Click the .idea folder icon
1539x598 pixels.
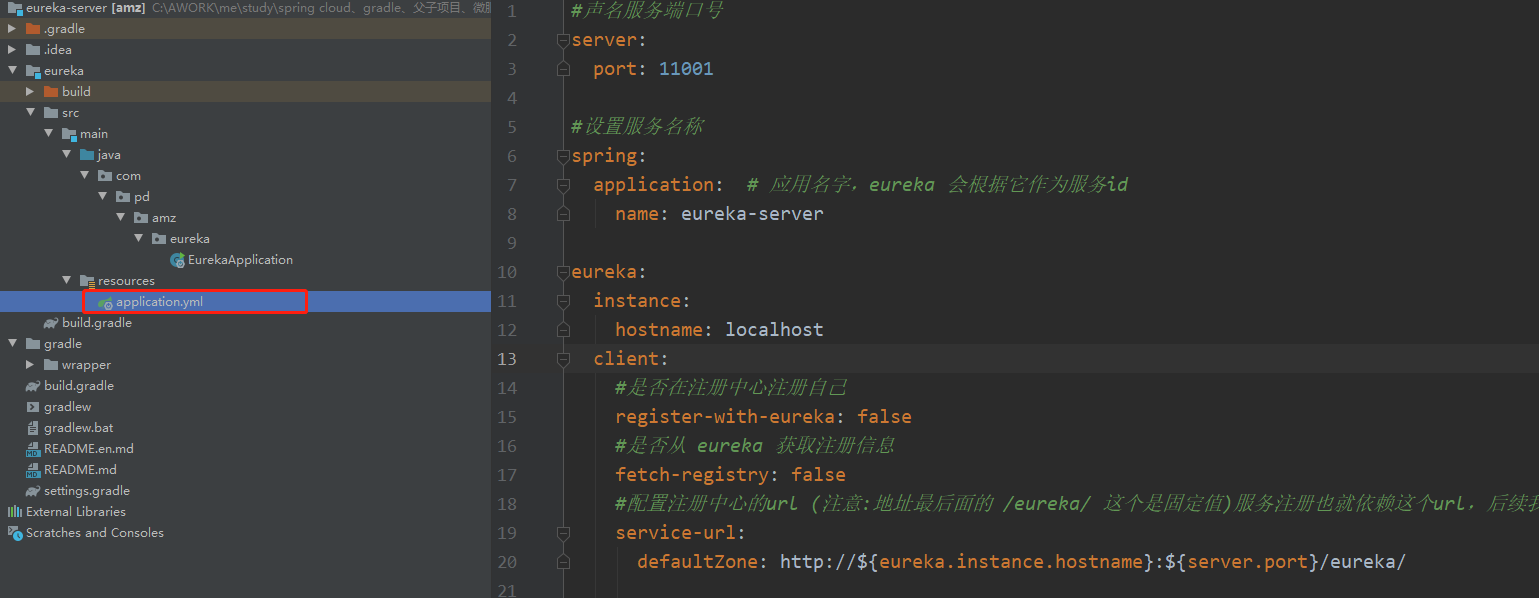click(x=33, y=50)
